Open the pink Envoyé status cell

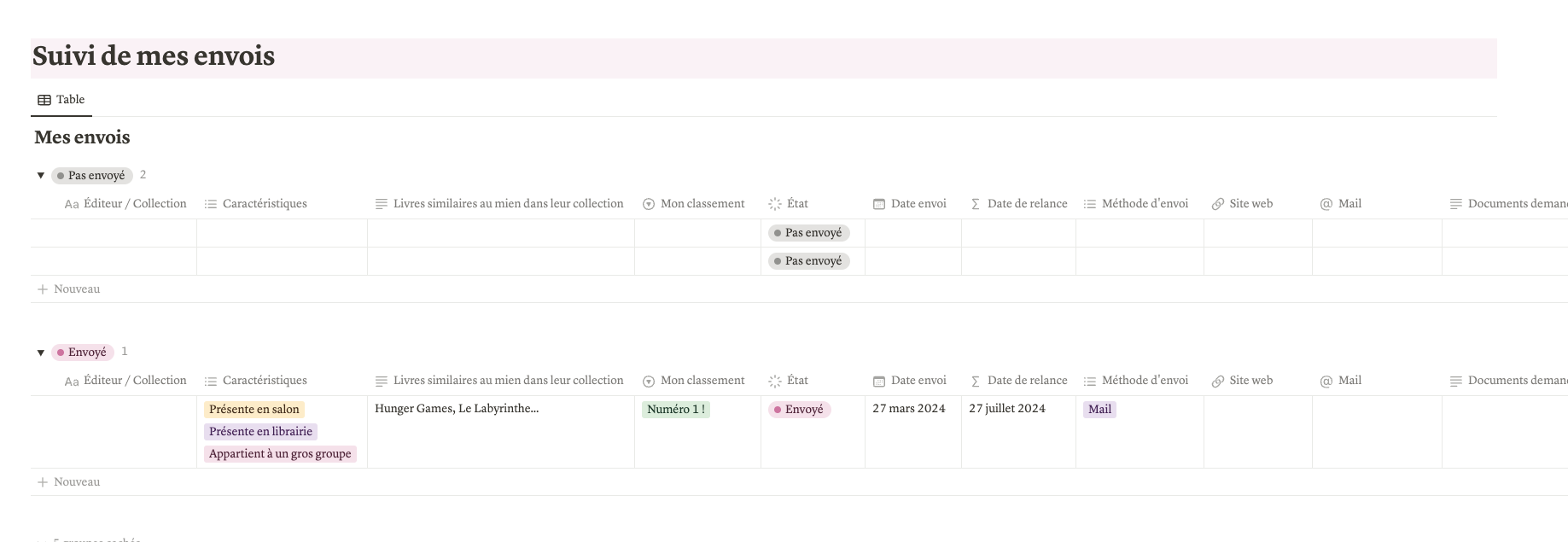pos(800,410)
